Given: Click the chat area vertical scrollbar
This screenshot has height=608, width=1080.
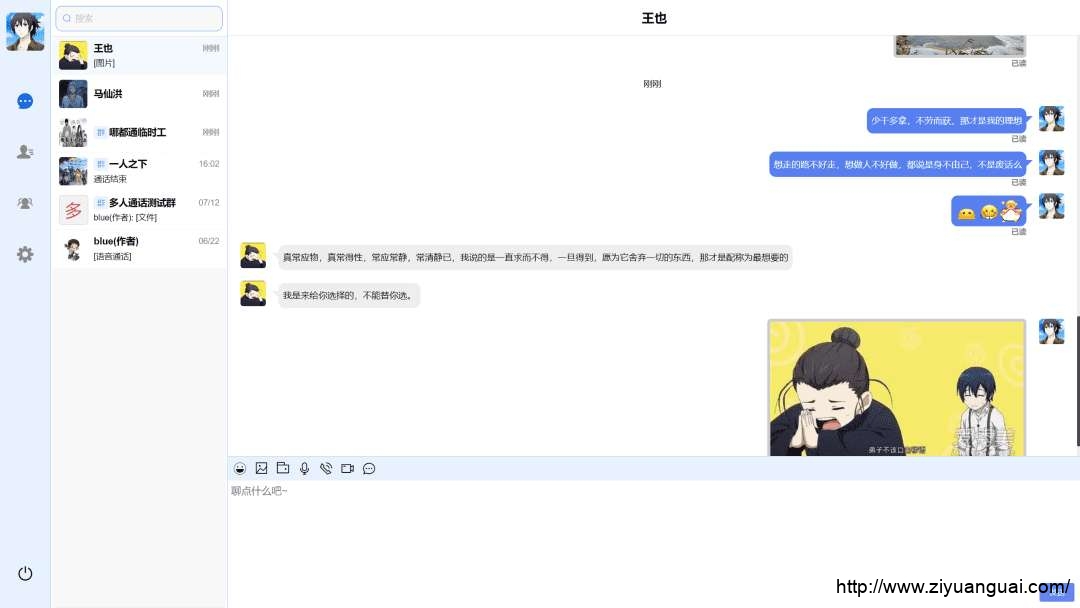Looking at the screenshot, I should pos(1077,381).
